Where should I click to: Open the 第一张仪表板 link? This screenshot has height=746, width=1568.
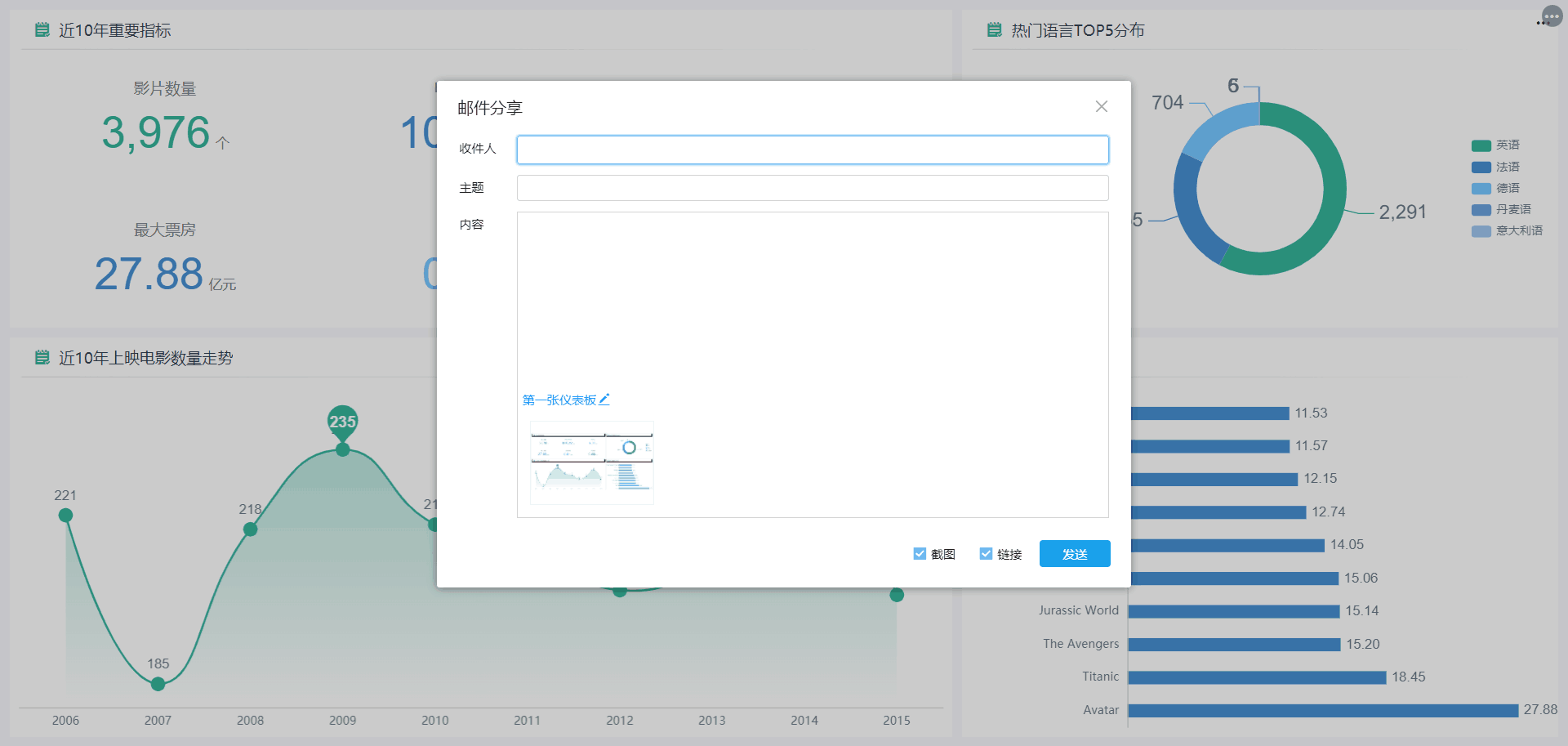559,400
